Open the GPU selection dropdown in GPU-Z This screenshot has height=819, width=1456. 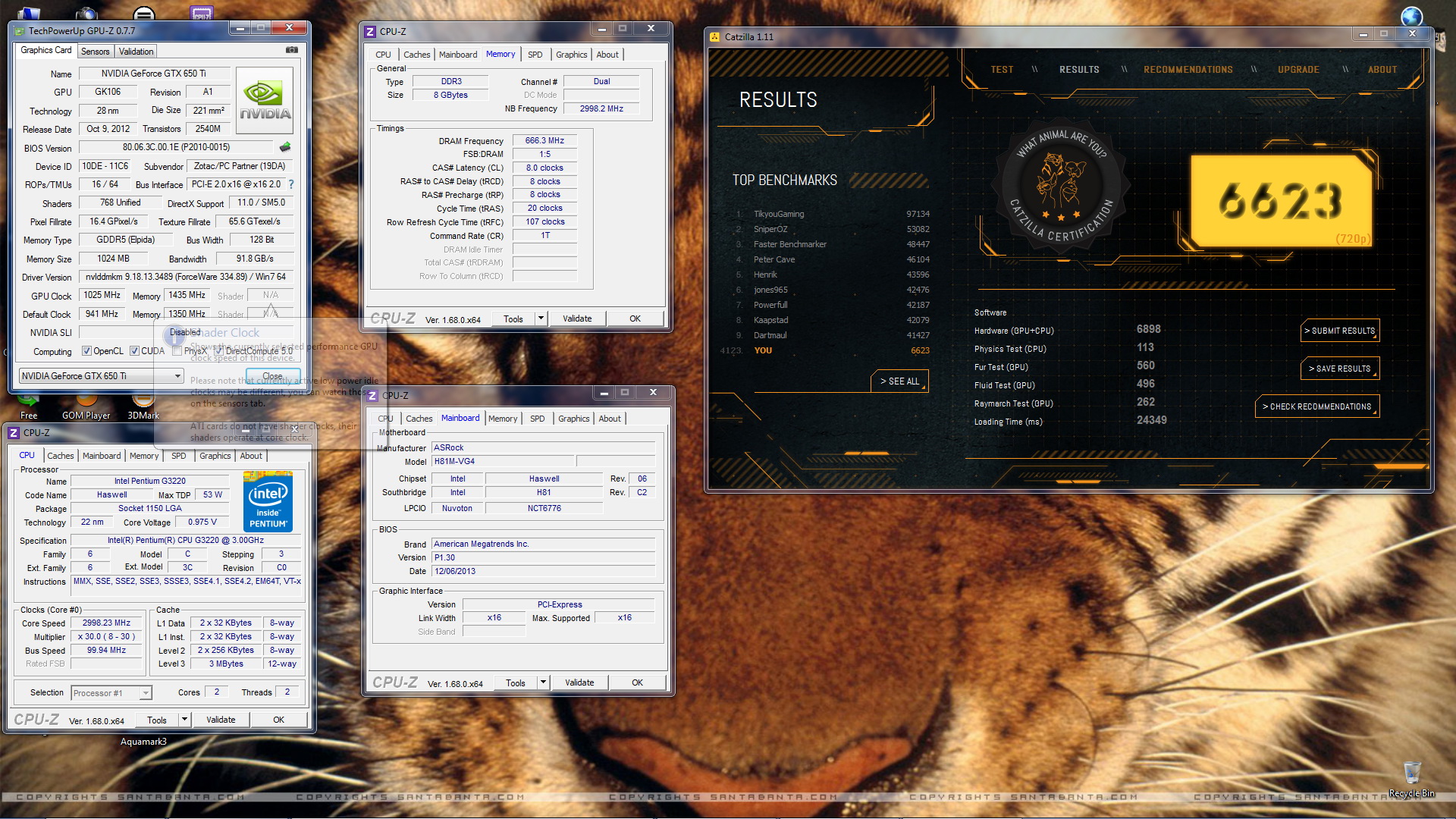click(x=101, y=376)
